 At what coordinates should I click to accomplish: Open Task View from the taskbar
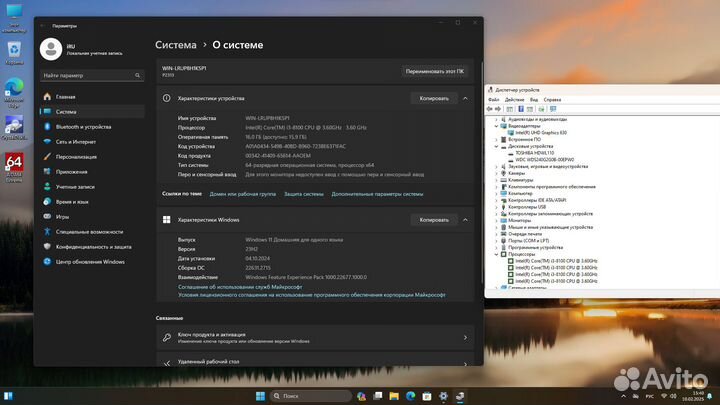pyautogui.click(x=377, y=396)
